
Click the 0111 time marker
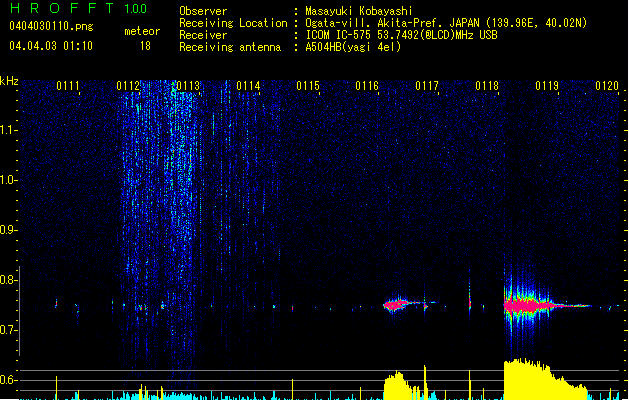[x=68, y=86]
